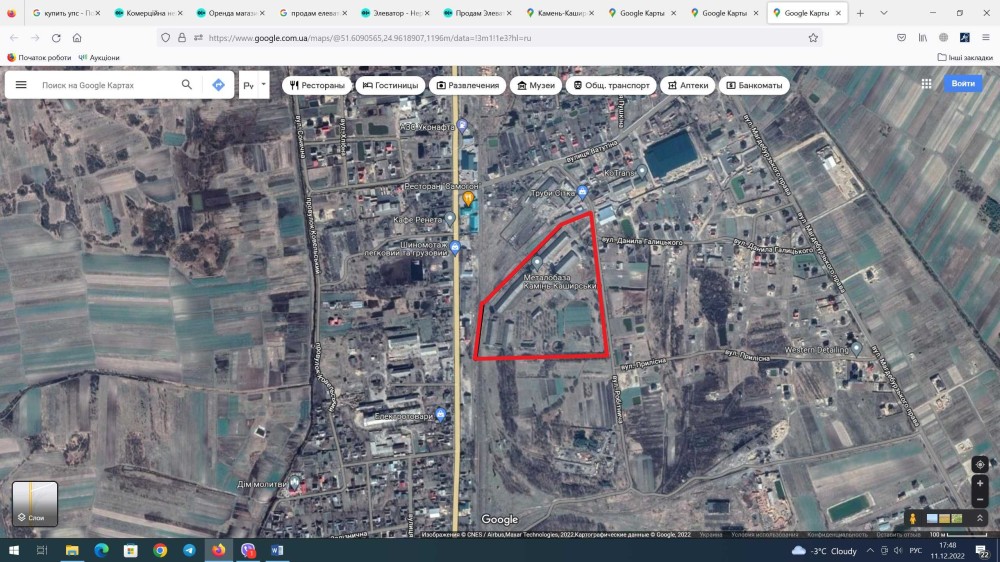Open Chrome from the taskbar

[x=160, y=550]
